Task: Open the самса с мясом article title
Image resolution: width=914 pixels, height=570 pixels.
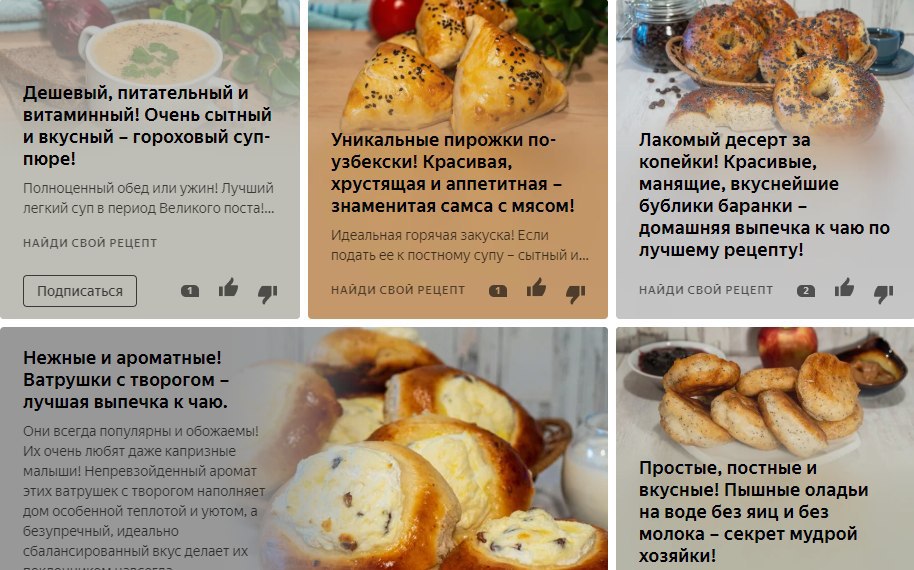Action: pos(453,173)
